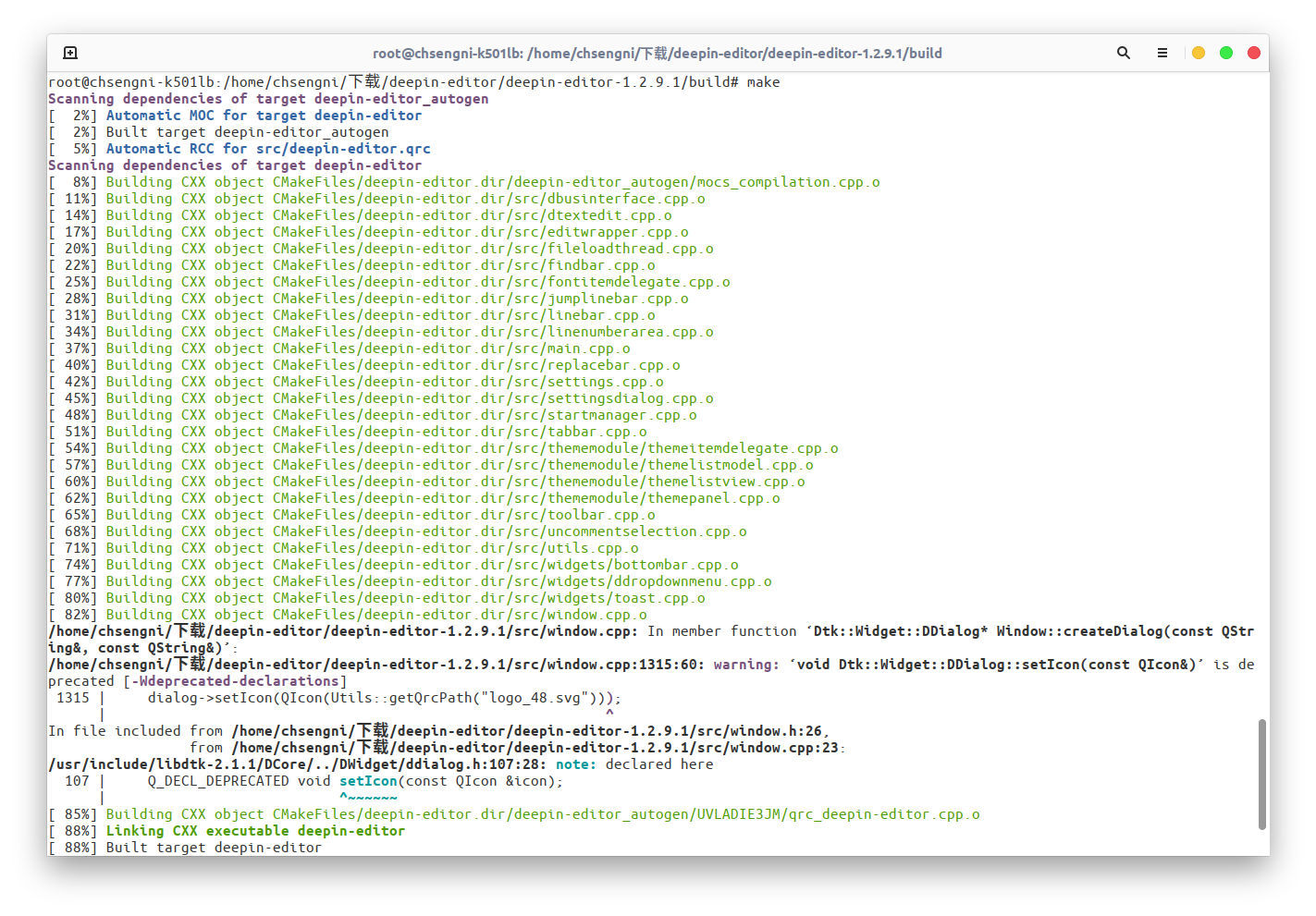This screenshot has width=1316, height=916.
Task: Click the toast.cpp.o build line
Action: click(x=376, y=598)
